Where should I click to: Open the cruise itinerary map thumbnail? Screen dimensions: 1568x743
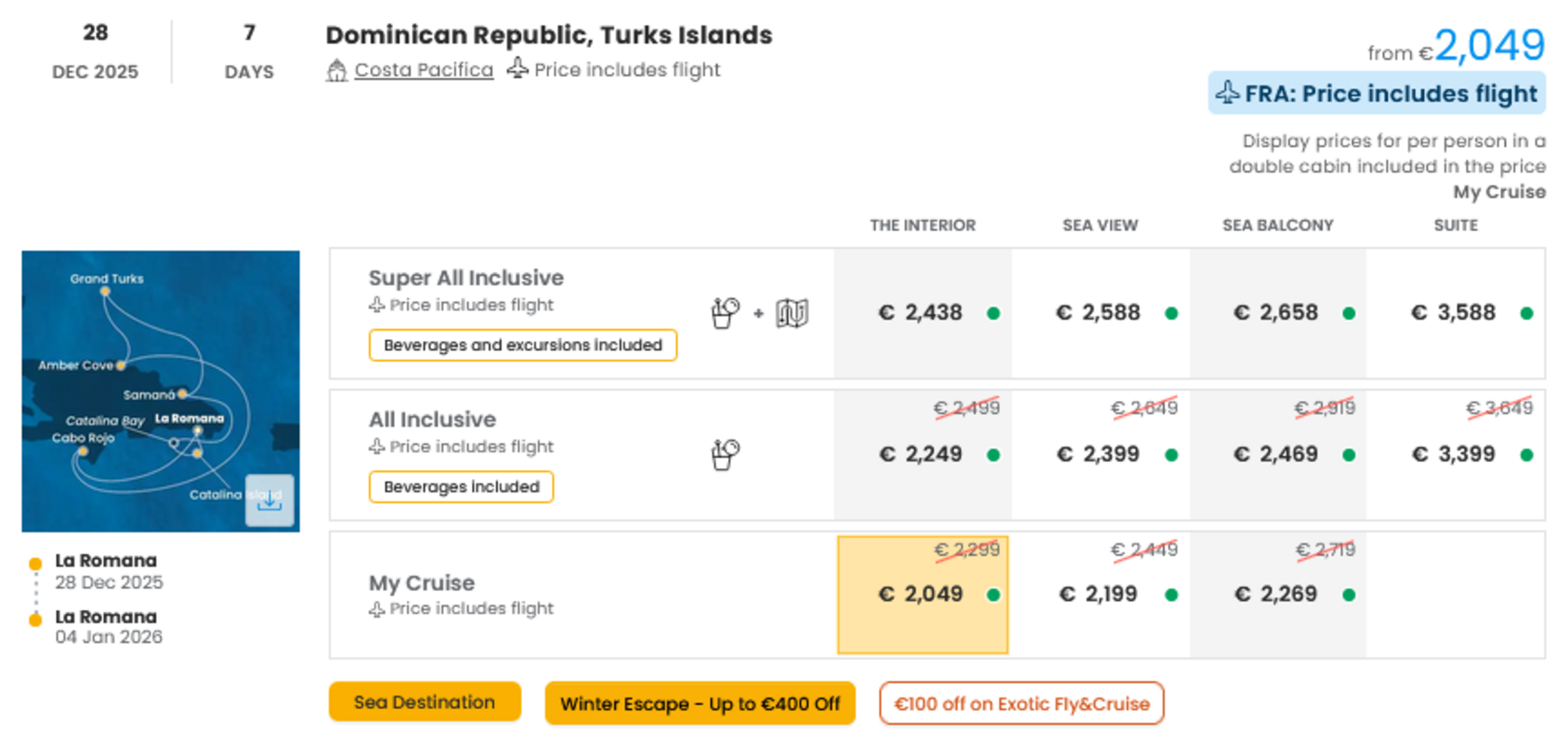click(x=161, y=391)
